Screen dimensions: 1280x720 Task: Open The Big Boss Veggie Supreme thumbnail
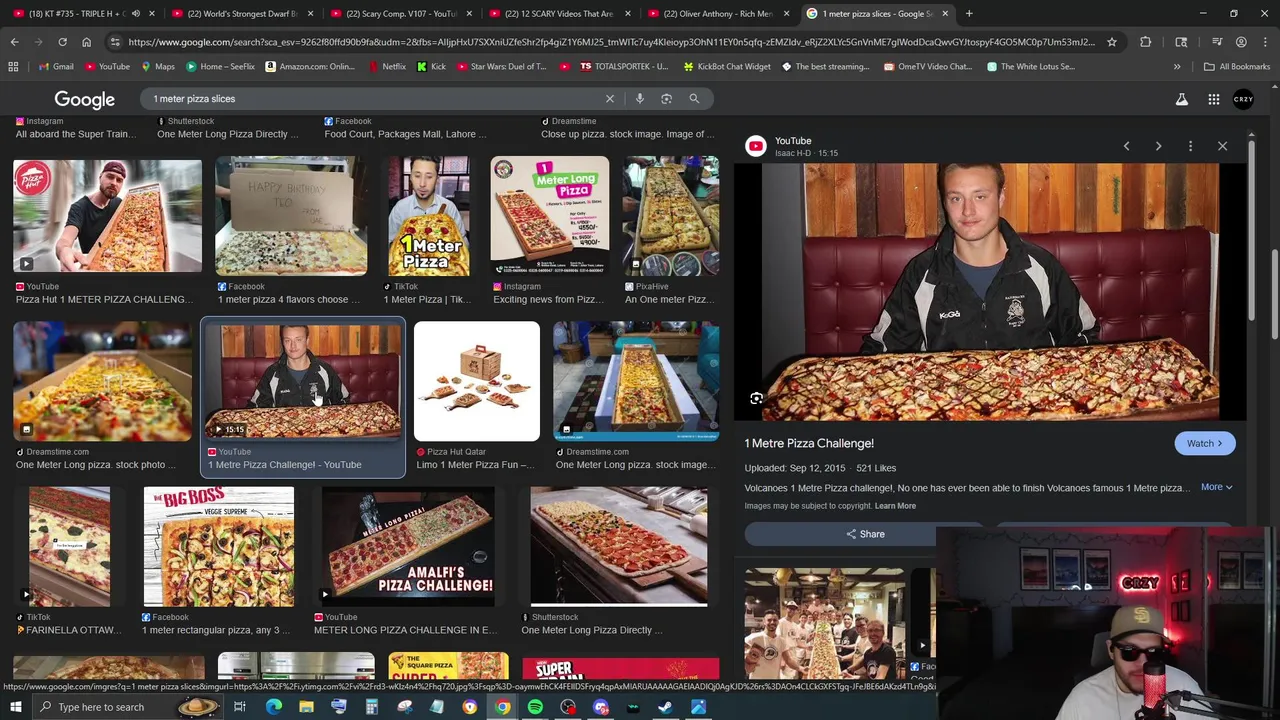tap(219, 547)
